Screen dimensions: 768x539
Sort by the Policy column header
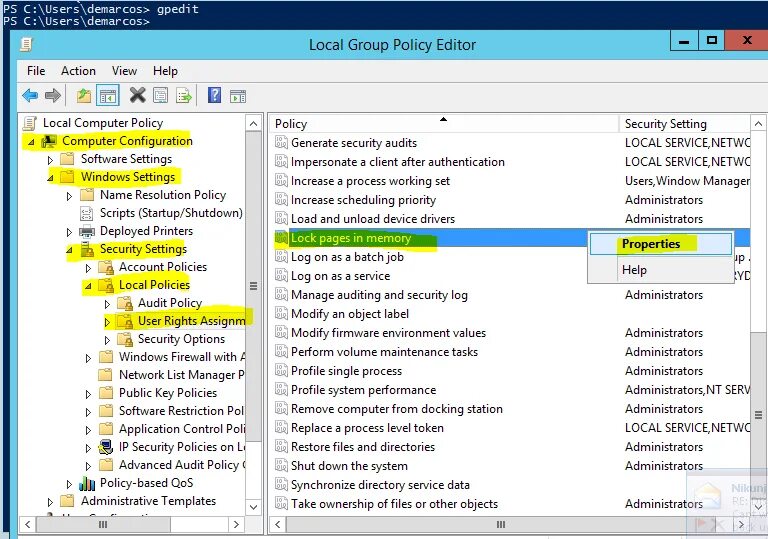point(444,123)
